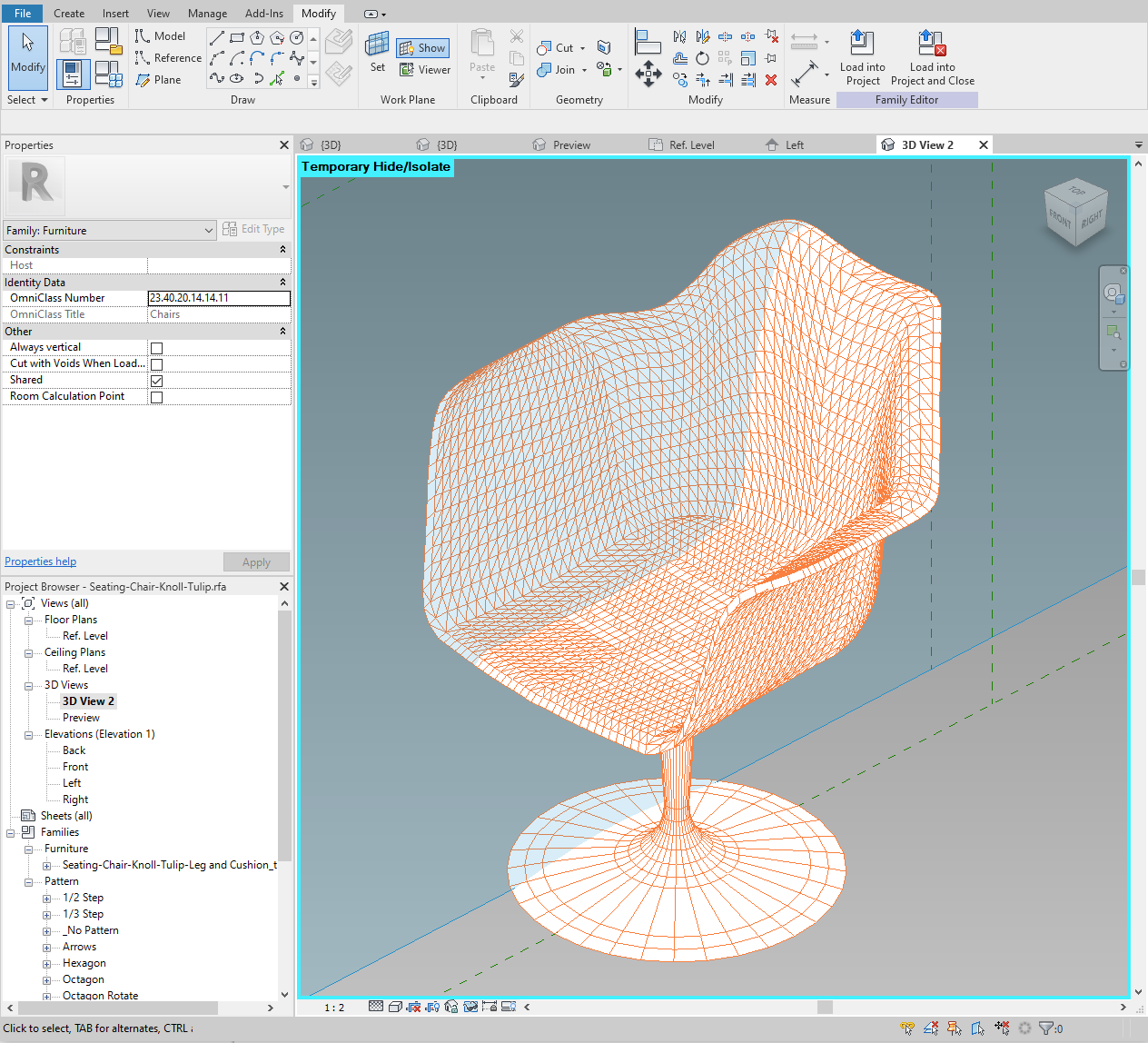Select the Circle draw tool

click(297, 37)
